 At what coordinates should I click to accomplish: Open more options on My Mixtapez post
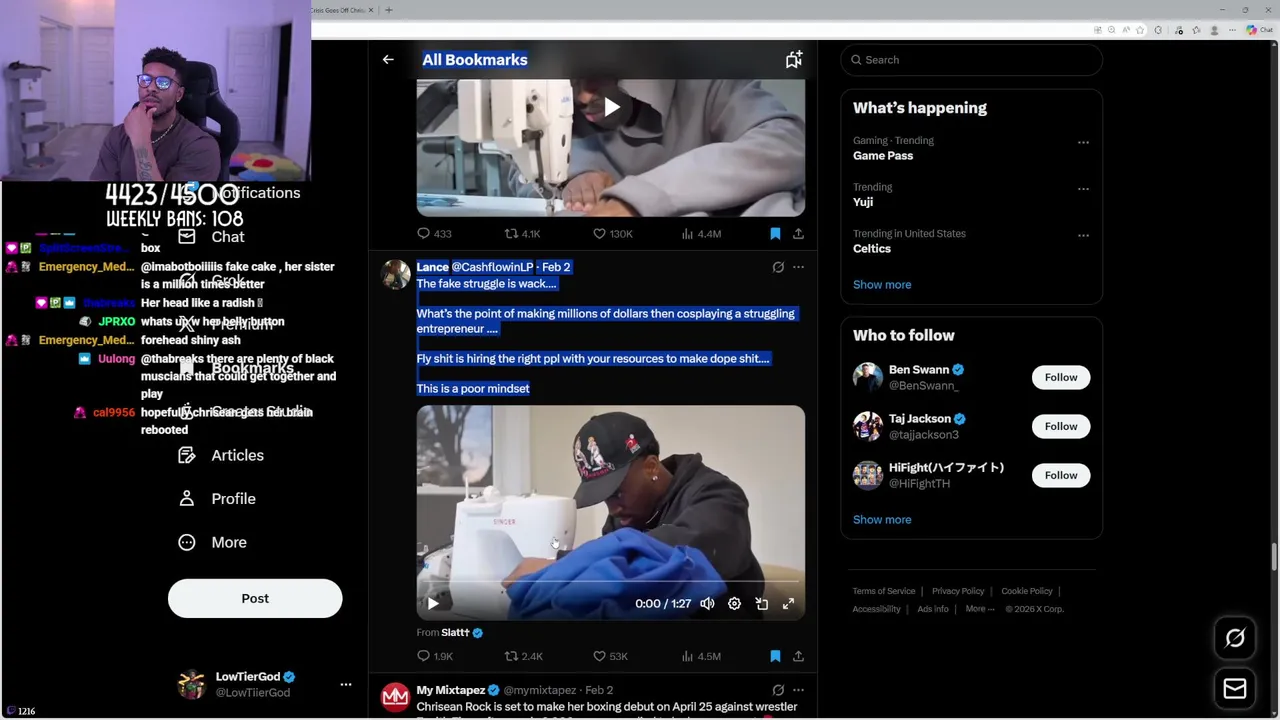click(798, 690)
